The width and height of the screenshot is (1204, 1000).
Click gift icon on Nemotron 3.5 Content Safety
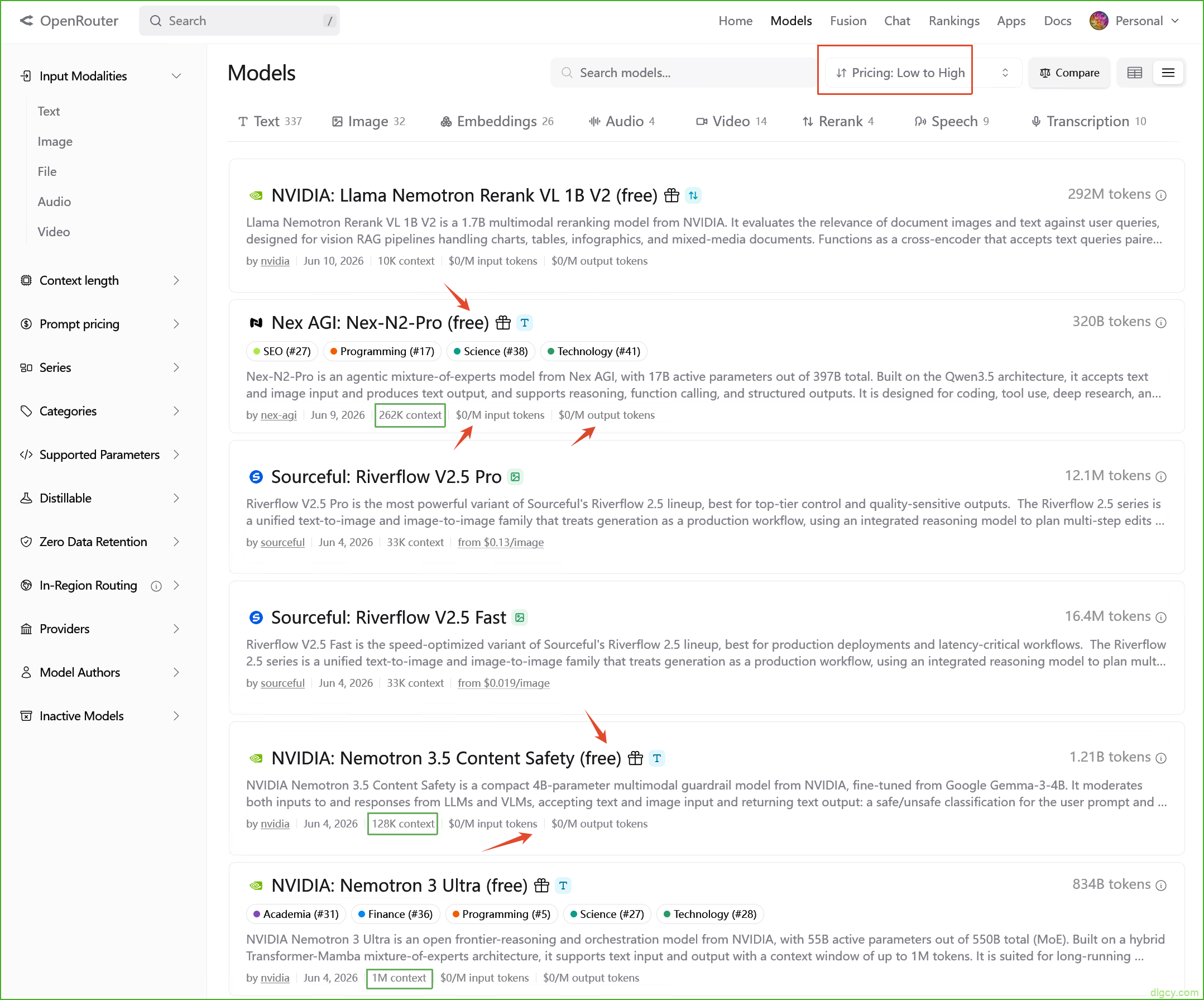click(635, 758)
